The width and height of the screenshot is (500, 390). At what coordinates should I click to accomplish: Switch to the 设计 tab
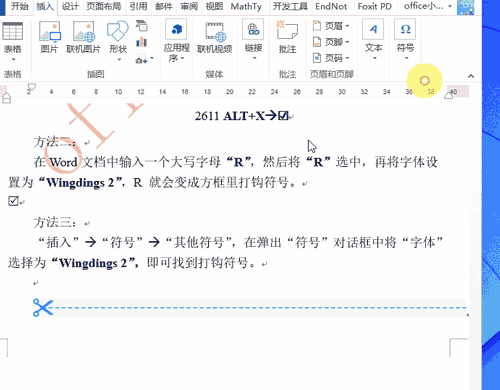pos(70,6)
